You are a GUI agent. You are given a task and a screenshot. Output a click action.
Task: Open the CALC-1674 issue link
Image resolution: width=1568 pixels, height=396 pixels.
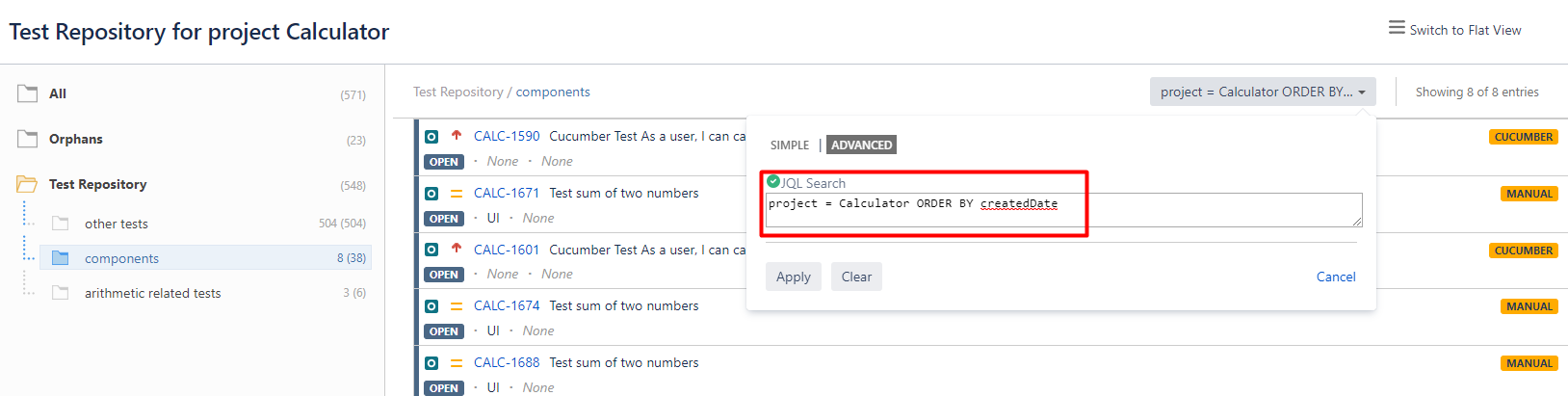click(x=507, y=305)
